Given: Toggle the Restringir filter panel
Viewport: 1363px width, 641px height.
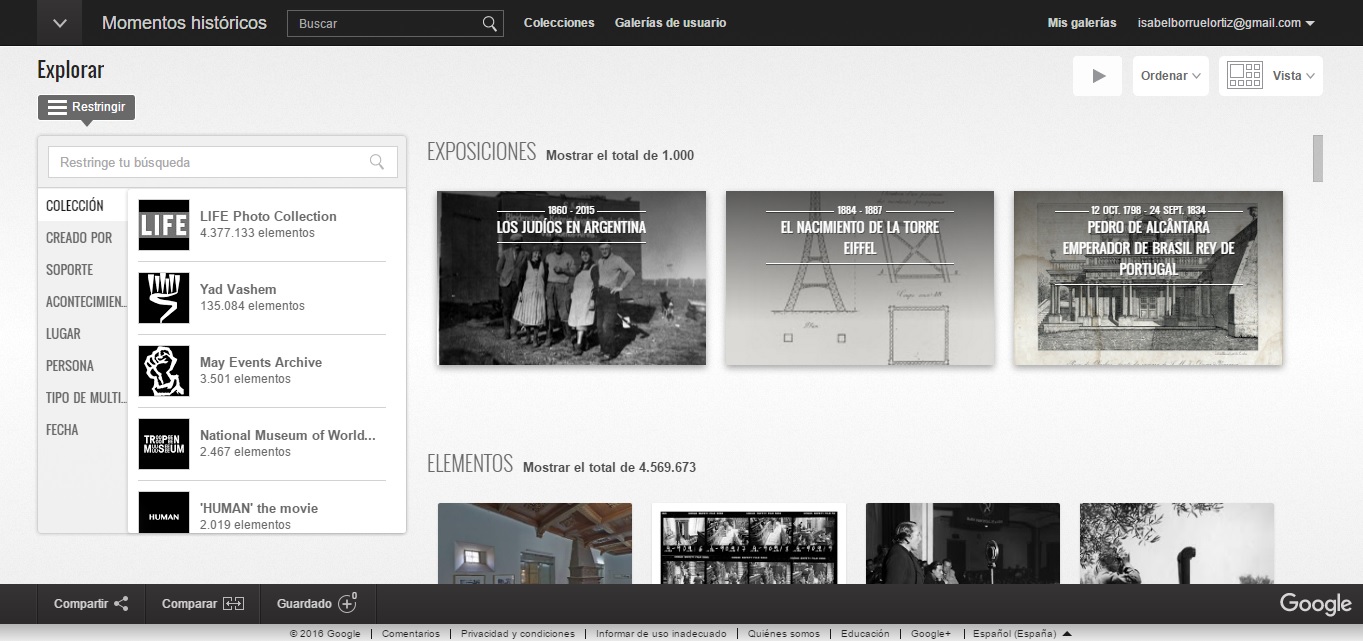Looking at the screenshot, I should [86, 107].
